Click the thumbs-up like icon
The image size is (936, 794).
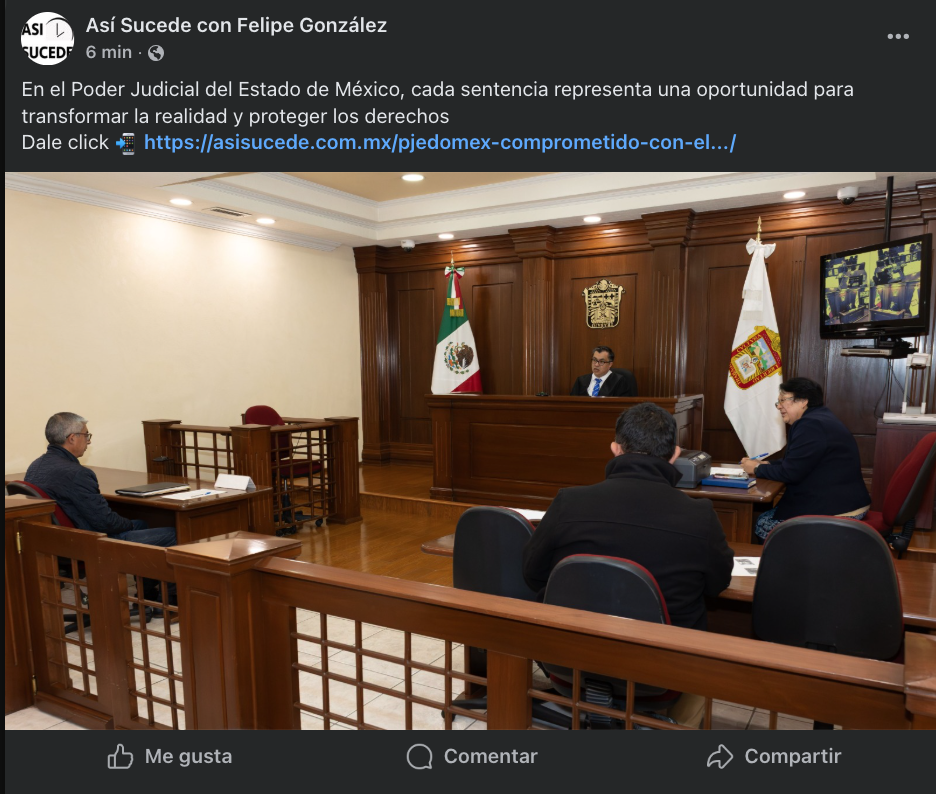pyautogui.click(x=120, y=756)
